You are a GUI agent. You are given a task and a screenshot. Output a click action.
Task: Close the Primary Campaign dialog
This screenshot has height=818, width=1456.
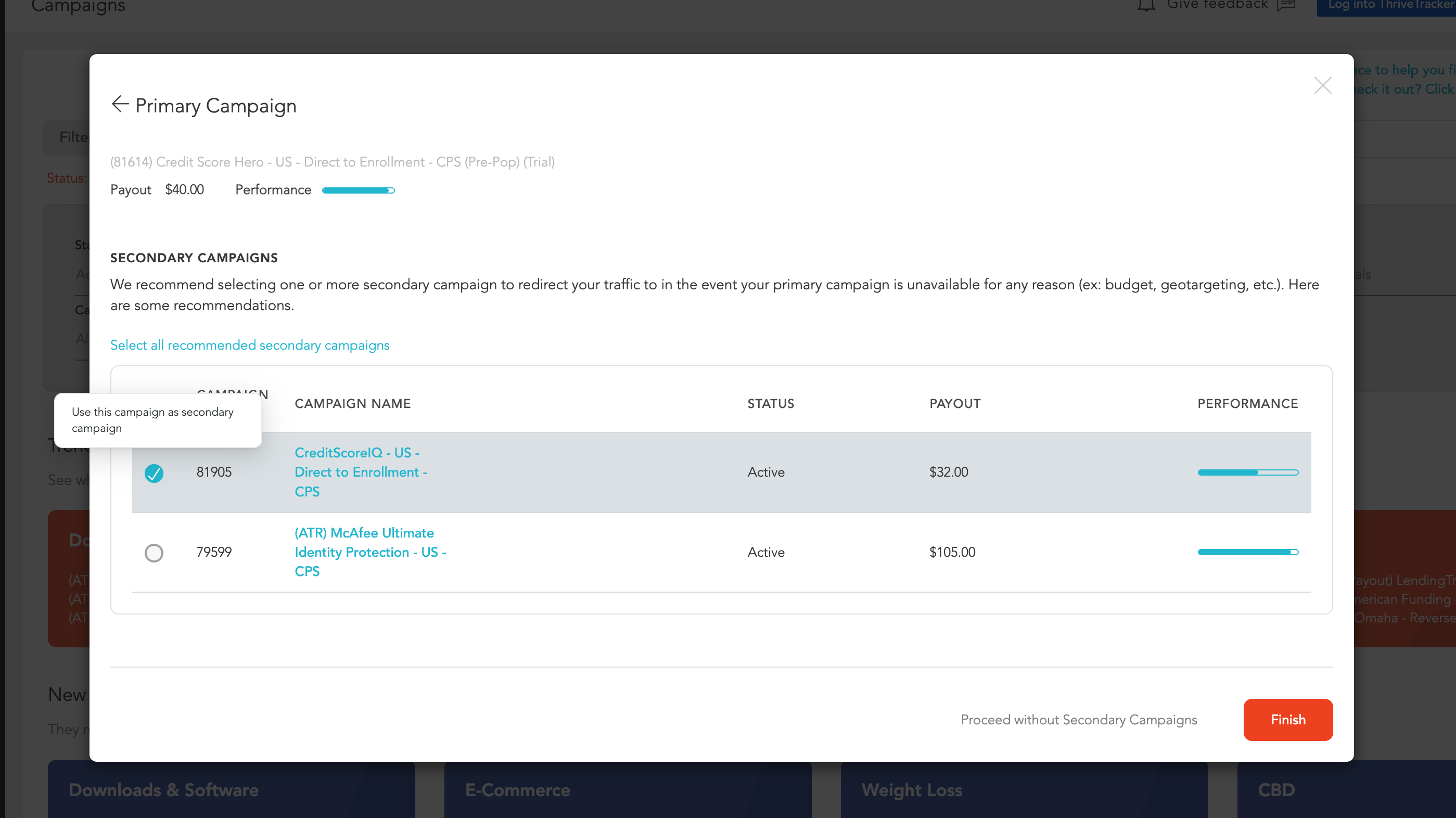pyautogui.click(x=1323, y=86)
